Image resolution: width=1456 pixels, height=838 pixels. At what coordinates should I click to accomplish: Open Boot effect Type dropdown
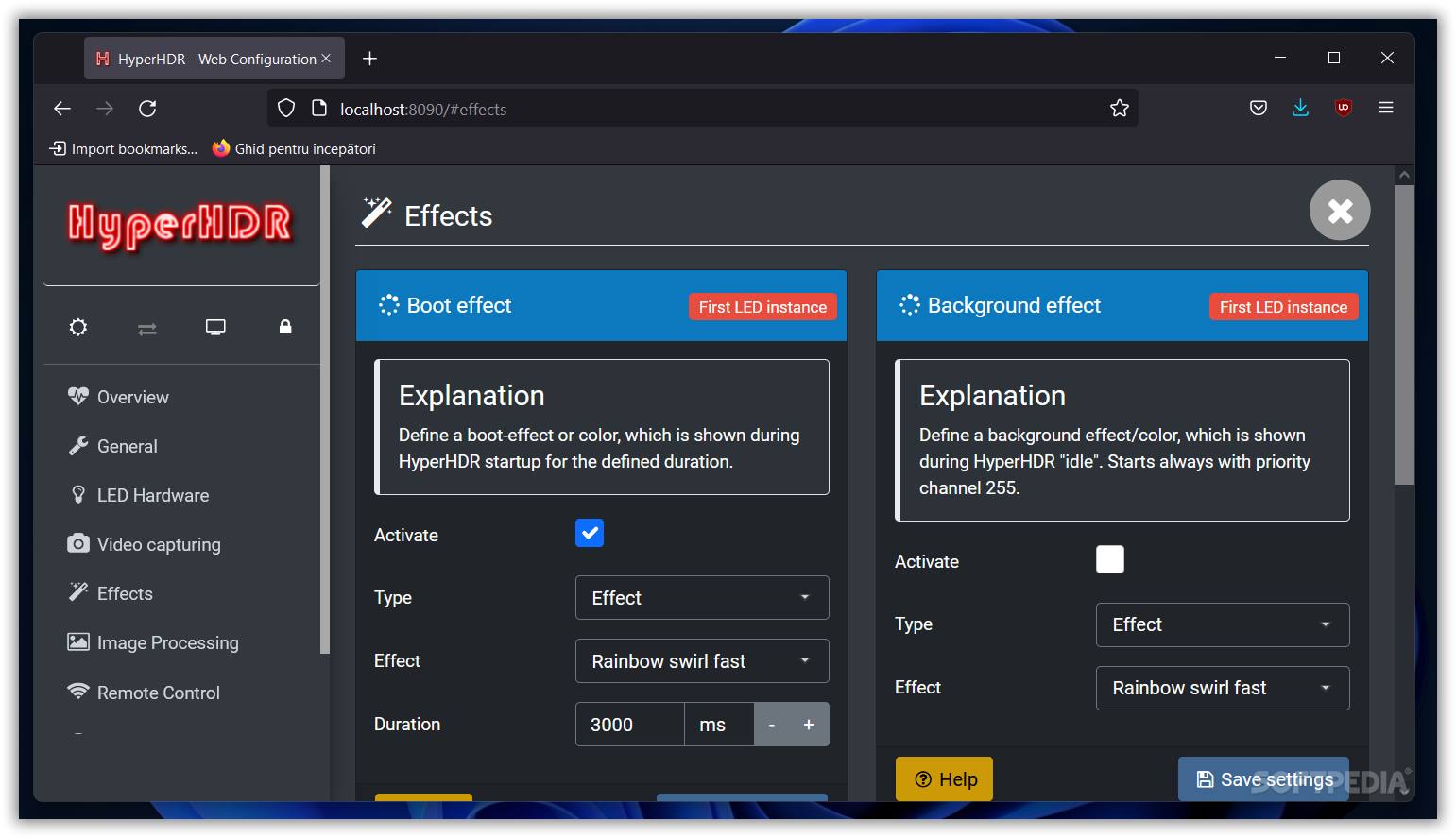pos(702,598)
